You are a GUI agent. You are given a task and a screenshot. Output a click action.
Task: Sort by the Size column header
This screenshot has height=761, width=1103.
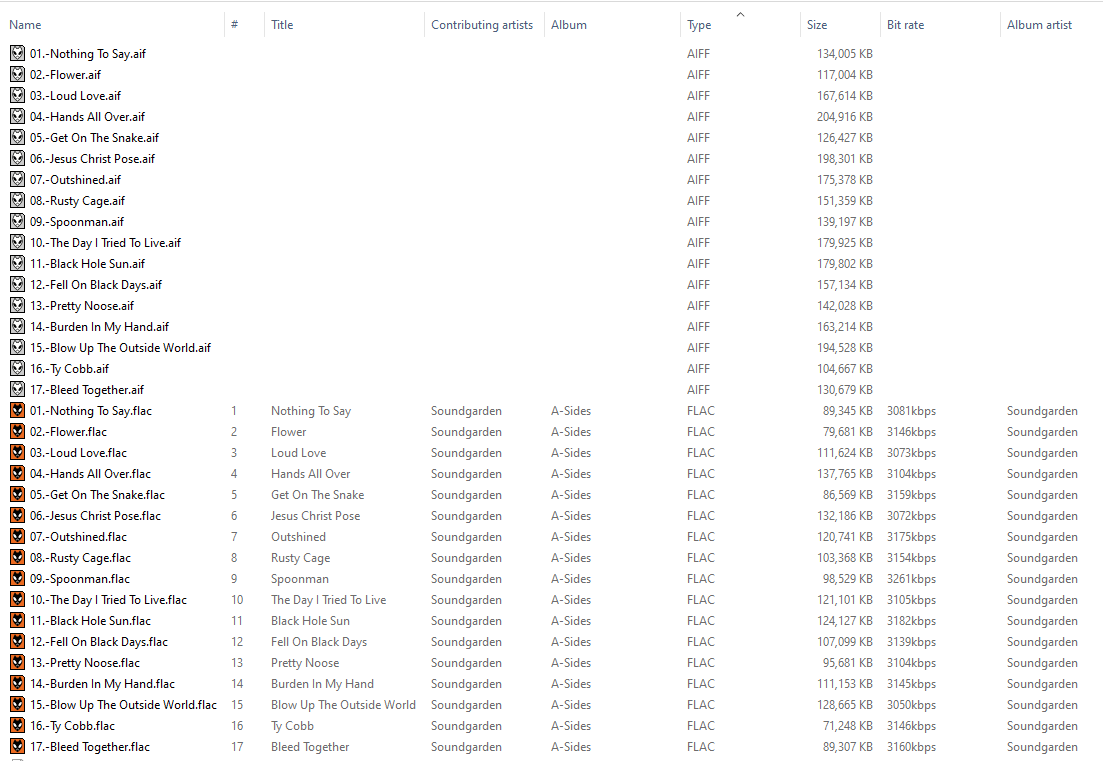coord(817,25)
